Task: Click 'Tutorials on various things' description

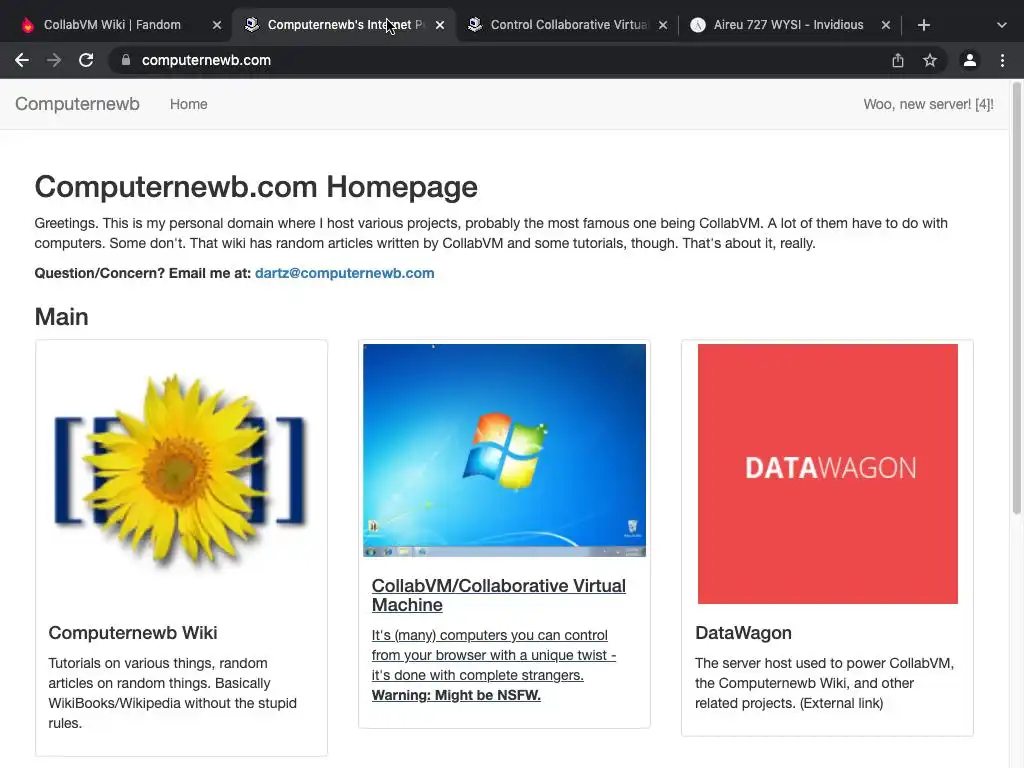Action: pyautogui.click(x=172, y=693)
